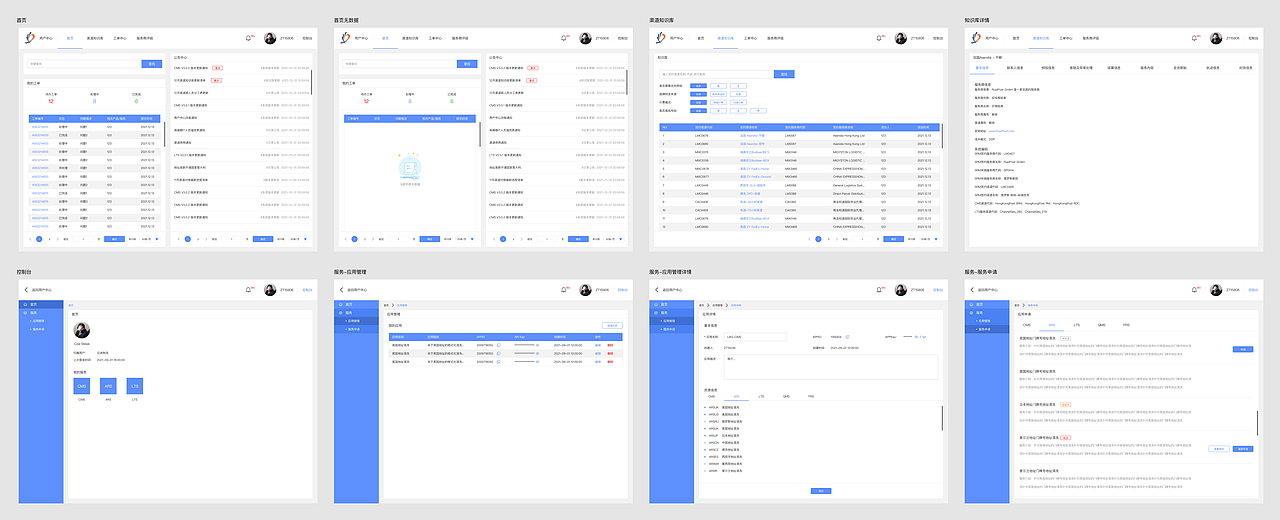Open 工单中心 in the 首页 screen navigation
The width and height of the screenshot is (1280, 520).
click(121, 38)
